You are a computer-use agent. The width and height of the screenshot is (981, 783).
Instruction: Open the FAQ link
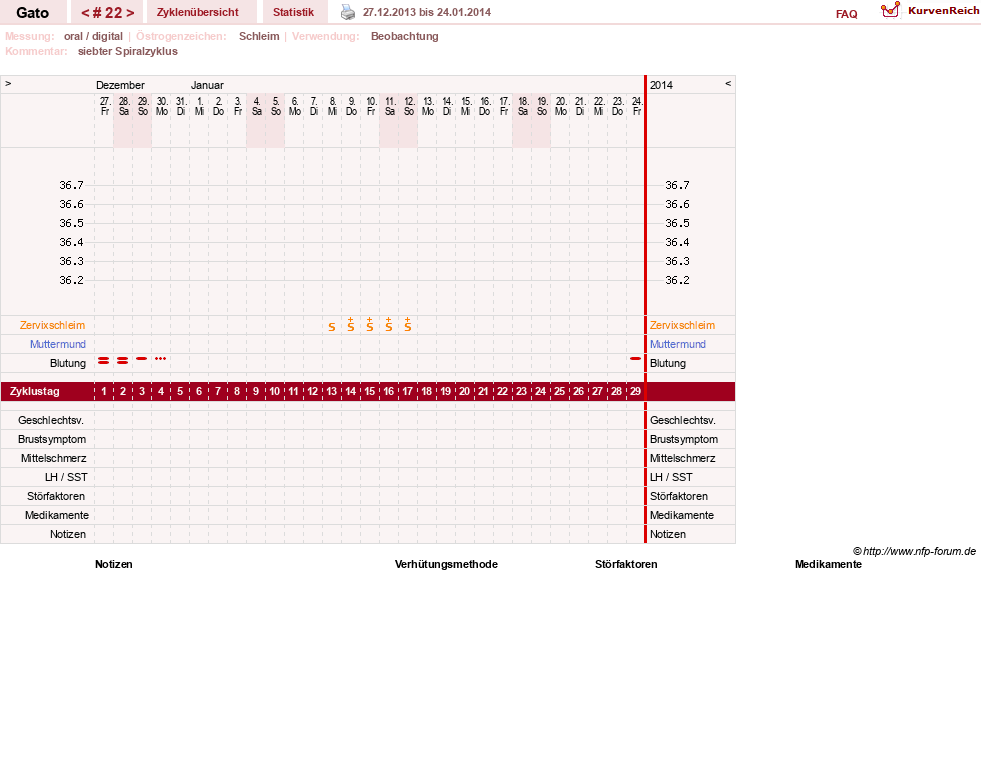click(x=846, y=14)
